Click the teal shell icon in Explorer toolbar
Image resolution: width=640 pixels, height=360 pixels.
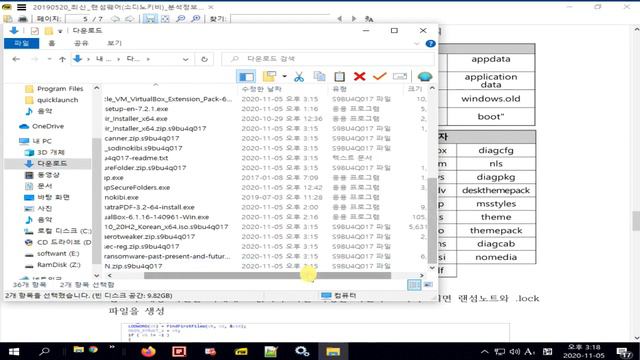tap(424, 76)
